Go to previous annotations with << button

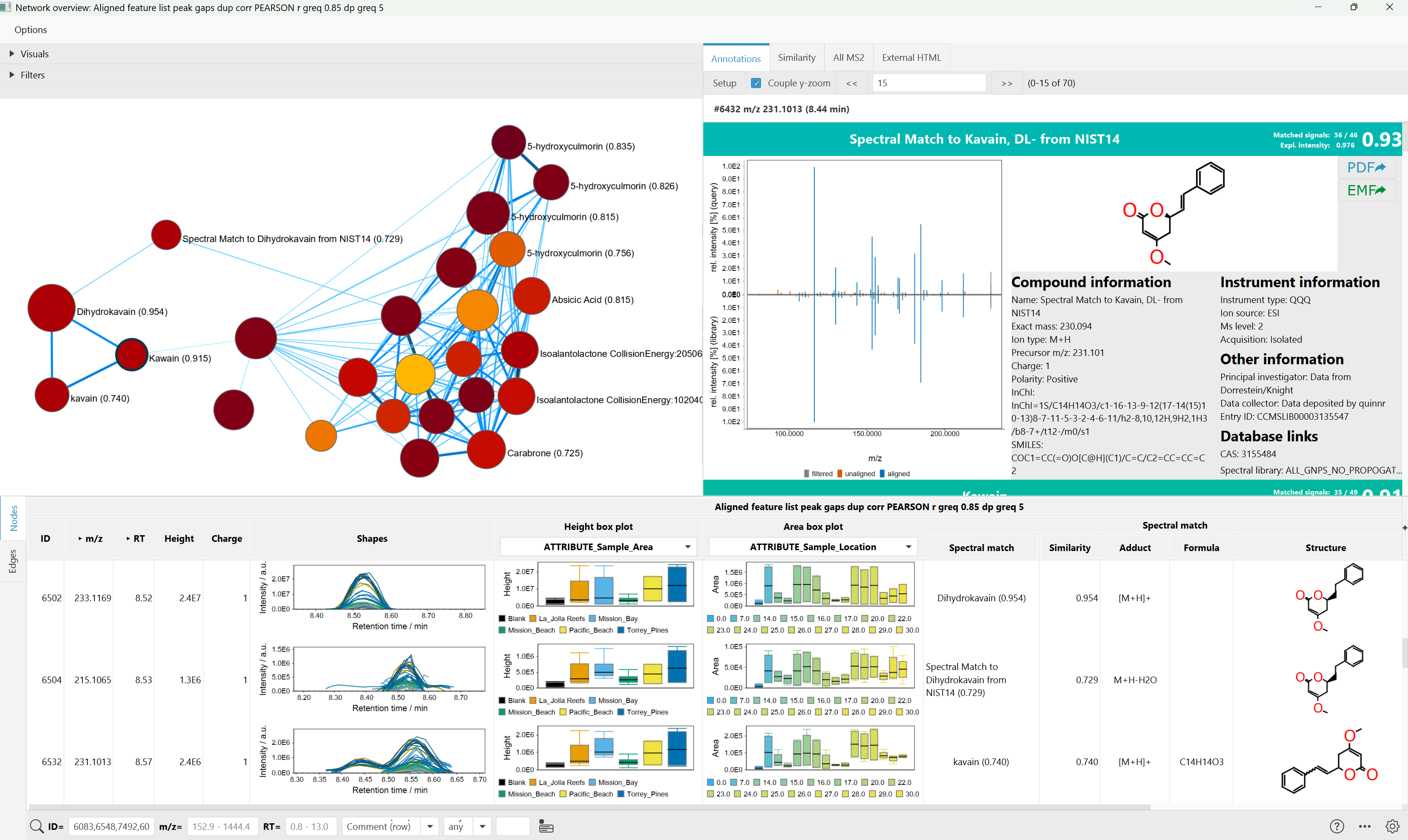point(851,83)
